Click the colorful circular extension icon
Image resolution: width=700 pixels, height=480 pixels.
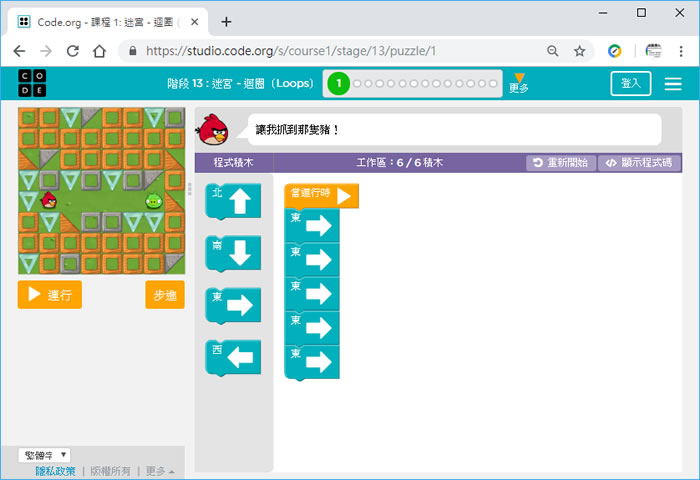pyautogui.click(x=615, y=51)
